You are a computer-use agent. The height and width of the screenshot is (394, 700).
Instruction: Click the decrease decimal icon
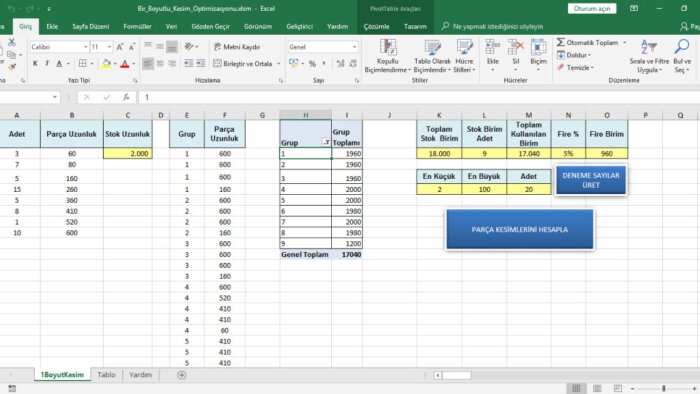(353, 64)
